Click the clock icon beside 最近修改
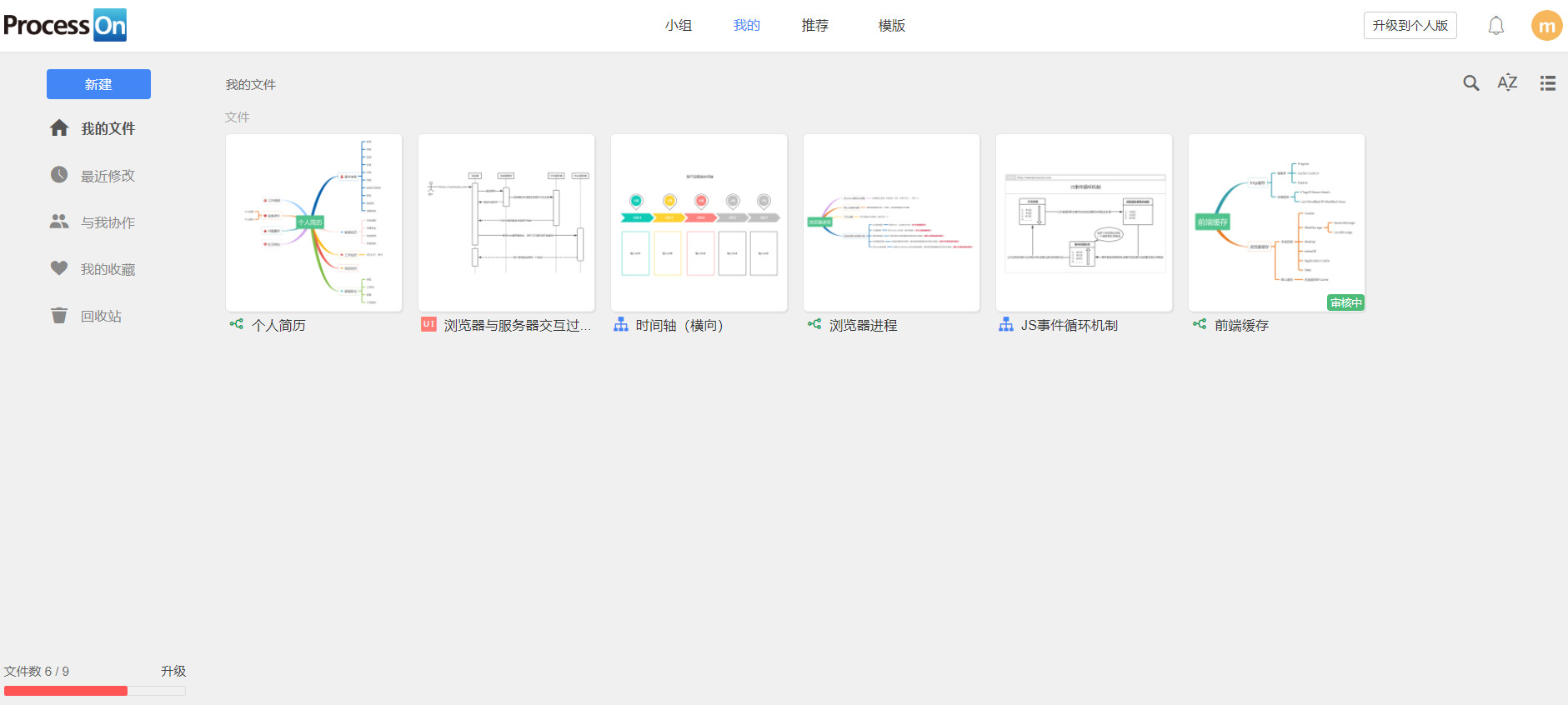Screen dimensions: 1568x705 click(59, 175)
